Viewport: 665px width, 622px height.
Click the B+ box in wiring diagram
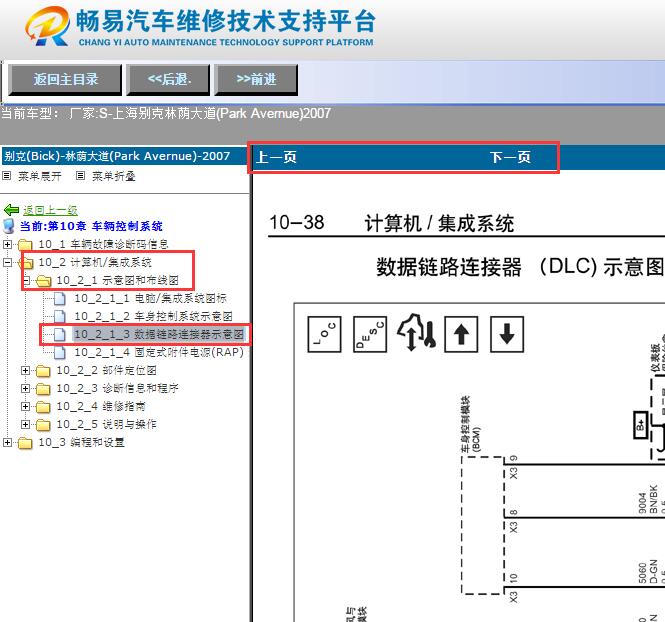pos(640,424)
